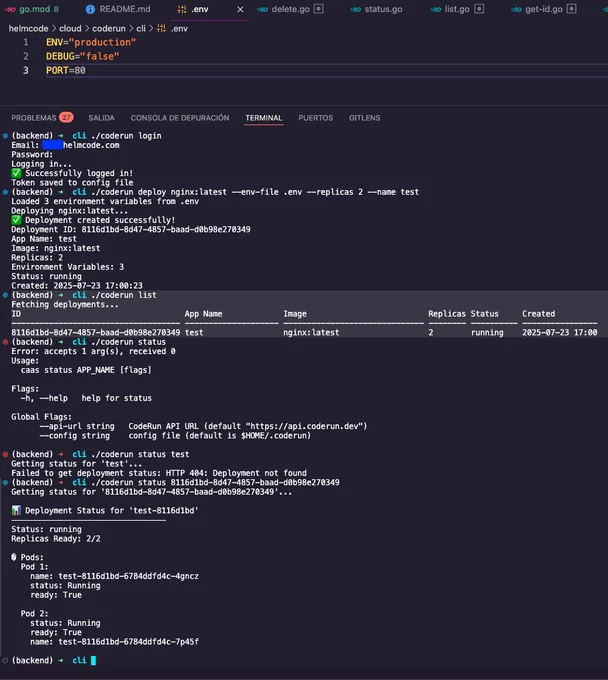Click the modified indicator on list.go tab
Viewport: 608px width, 680px height.
tap(479, 9)
